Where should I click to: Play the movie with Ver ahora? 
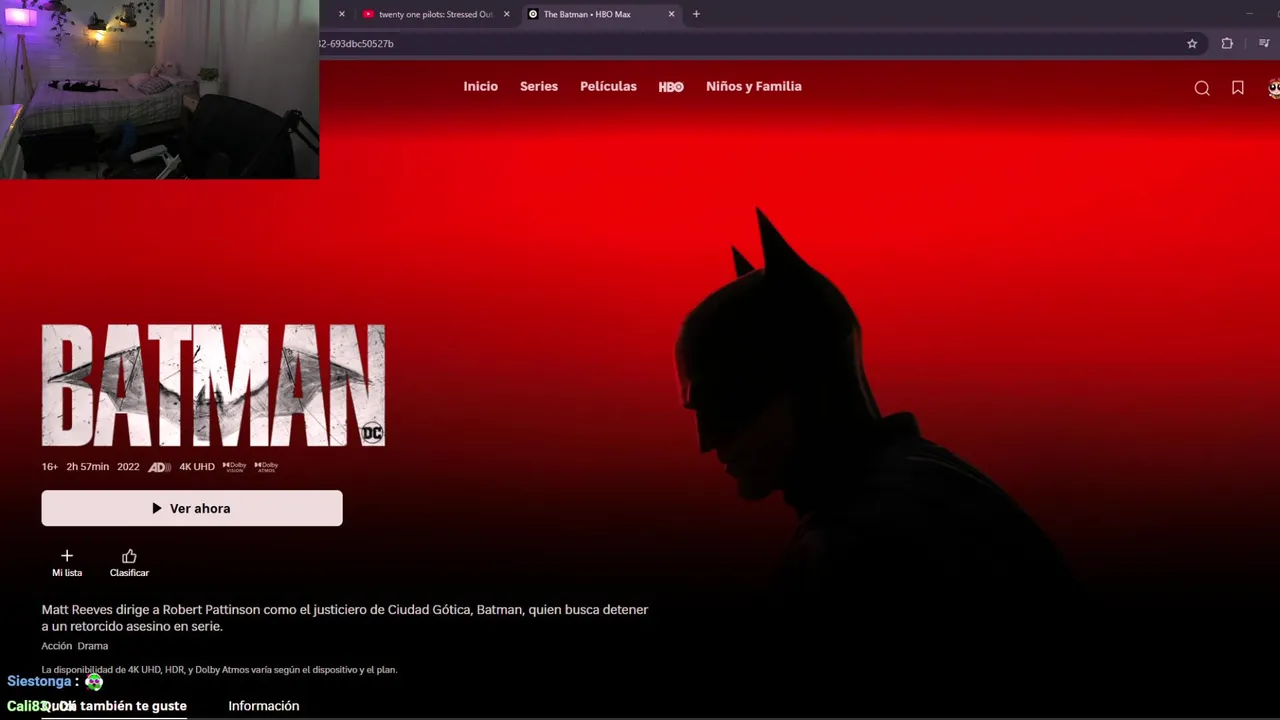192,508
